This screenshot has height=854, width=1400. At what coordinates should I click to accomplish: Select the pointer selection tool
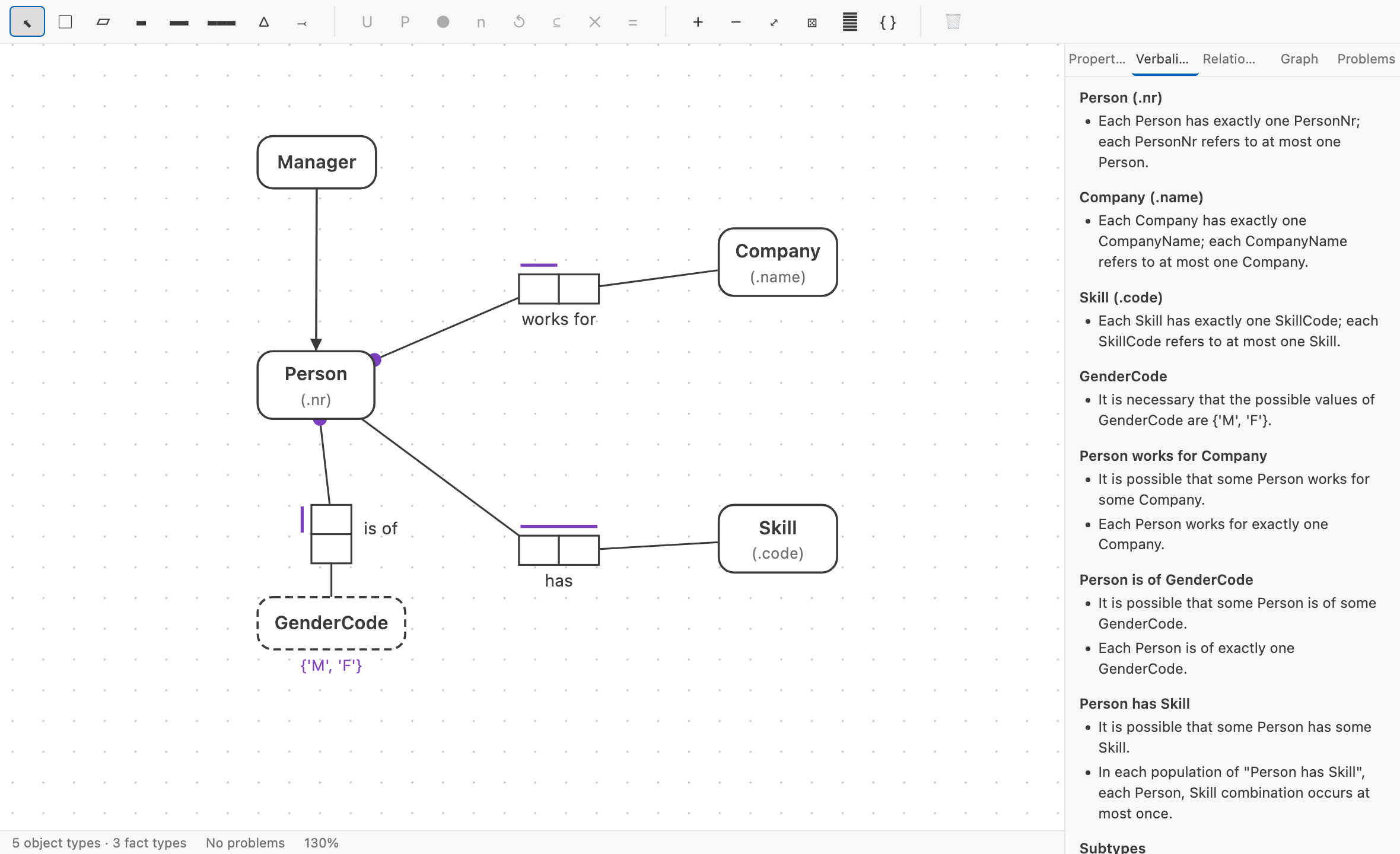(x=27, y=22)
